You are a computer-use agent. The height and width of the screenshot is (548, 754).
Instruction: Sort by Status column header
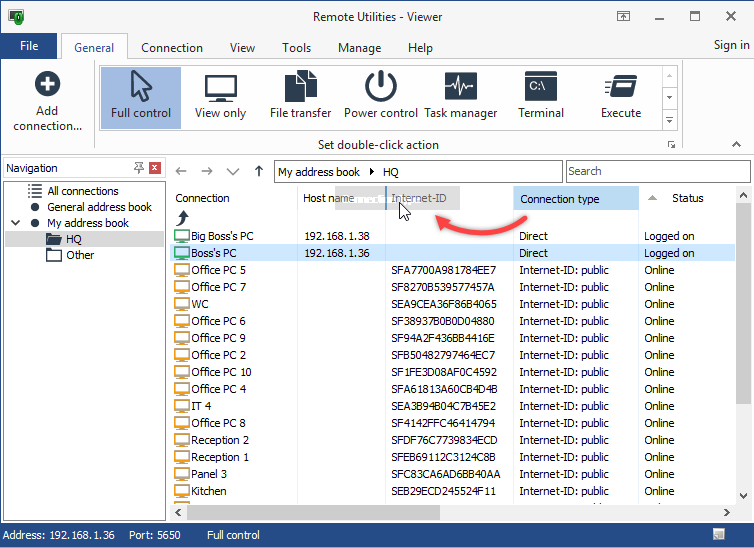point(687,198)
